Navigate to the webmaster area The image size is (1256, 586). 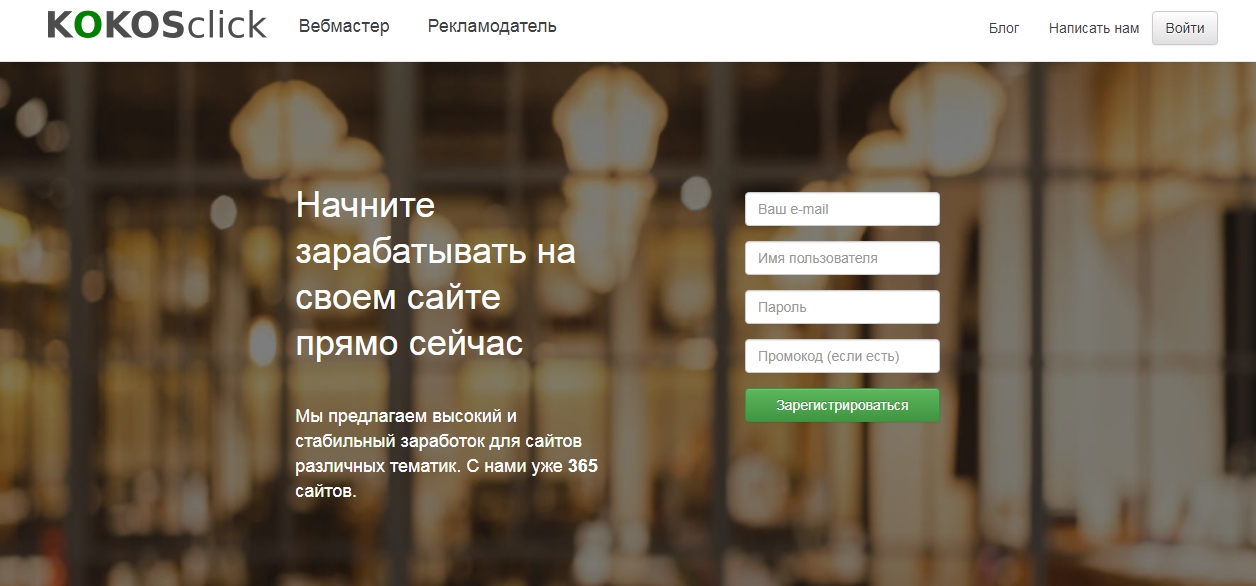pos(344,26)
